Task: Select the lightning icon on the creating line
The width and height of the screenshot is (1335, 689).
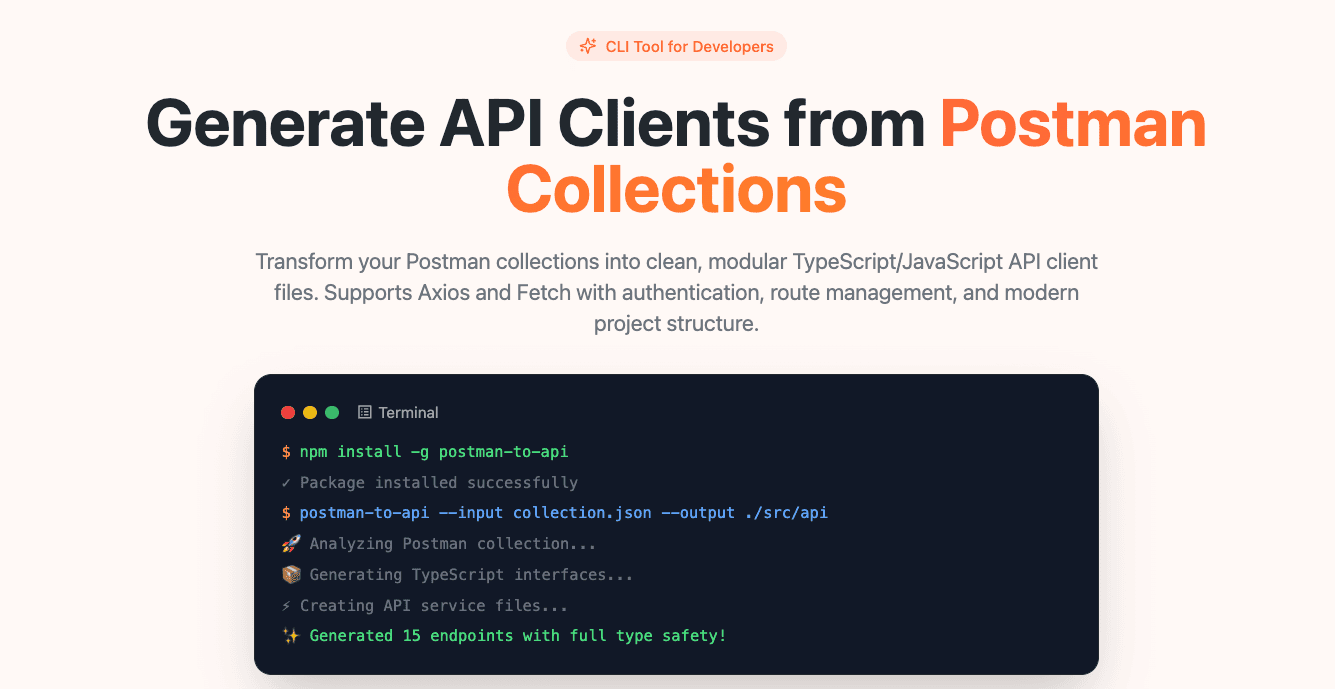Action: (x=286, y=605)
